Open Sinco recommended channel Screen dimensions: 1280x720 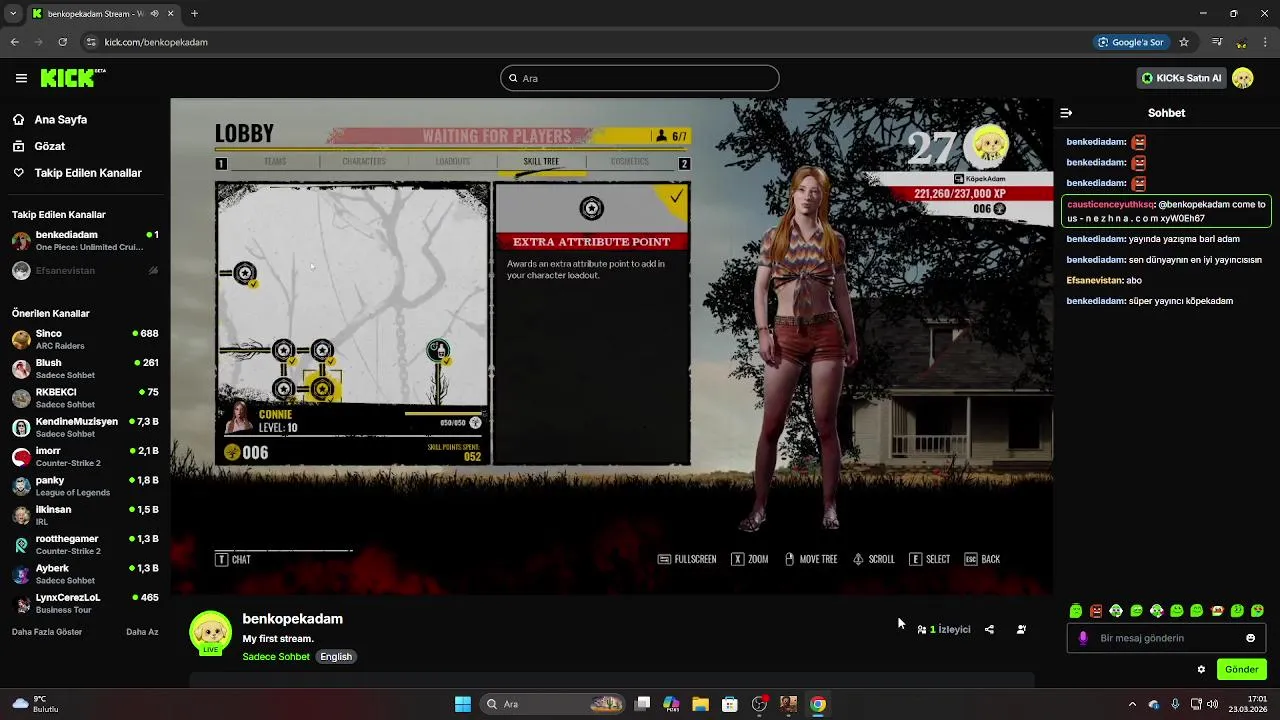click(85, 339)
